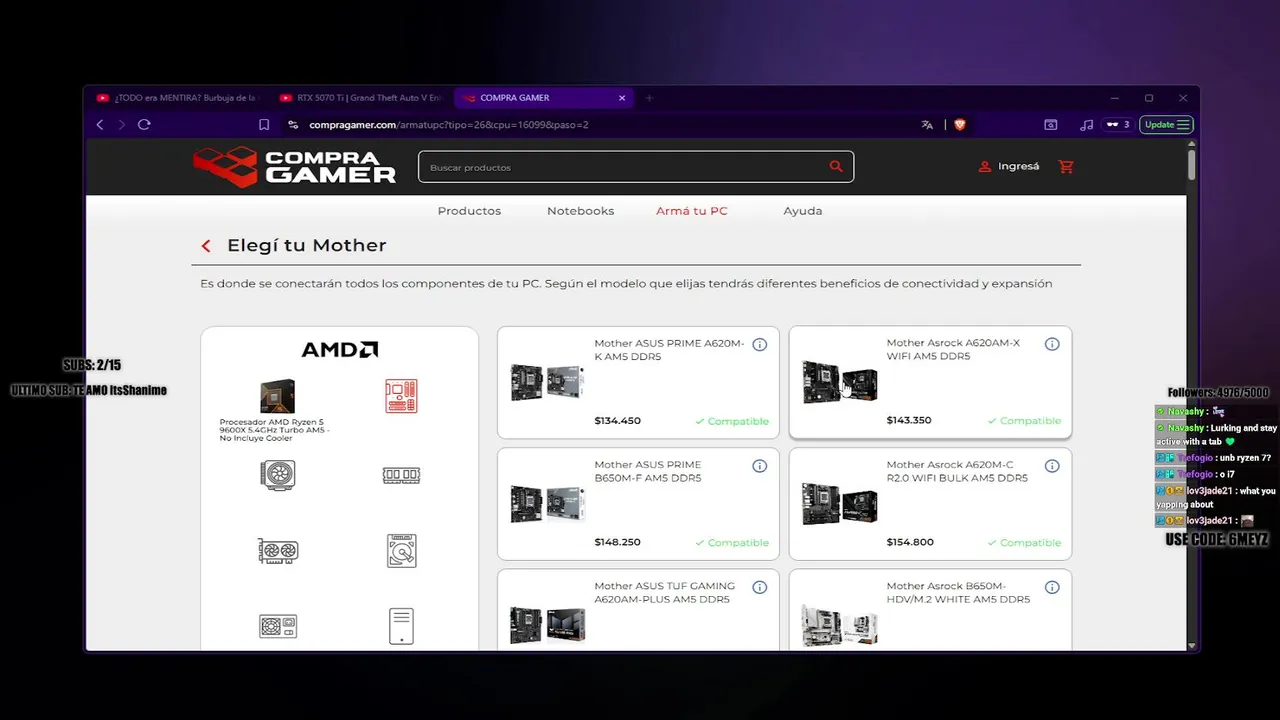1280x720 pixels.
Task: Open the Brave Shields lion icon
Action: coord(960,125)
